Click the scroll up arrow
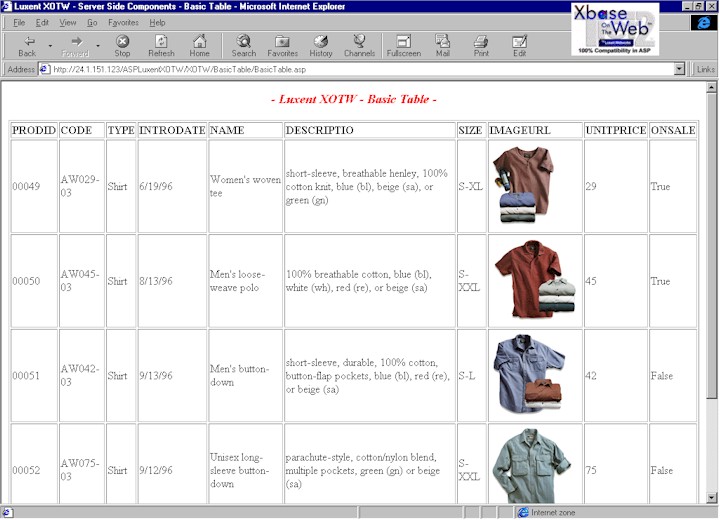Screen dimensions: 720x520 point(712,87)
